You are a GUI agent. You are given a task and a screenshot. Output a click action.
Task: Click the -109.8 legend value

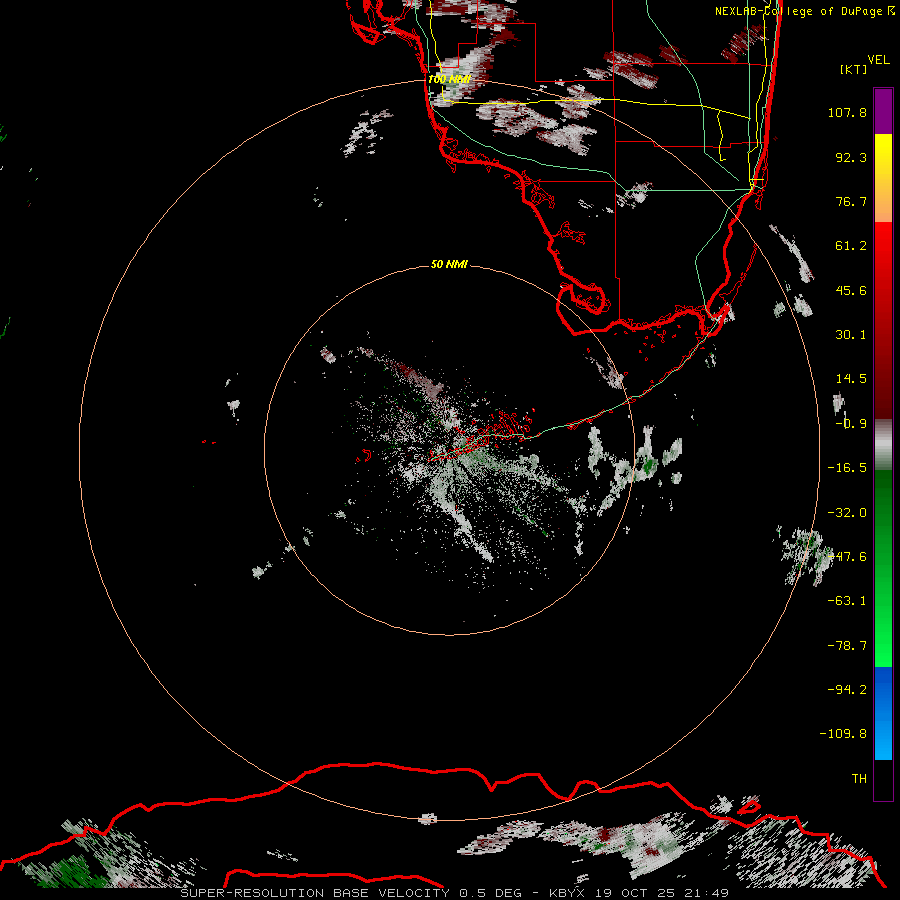click(843, 734)
